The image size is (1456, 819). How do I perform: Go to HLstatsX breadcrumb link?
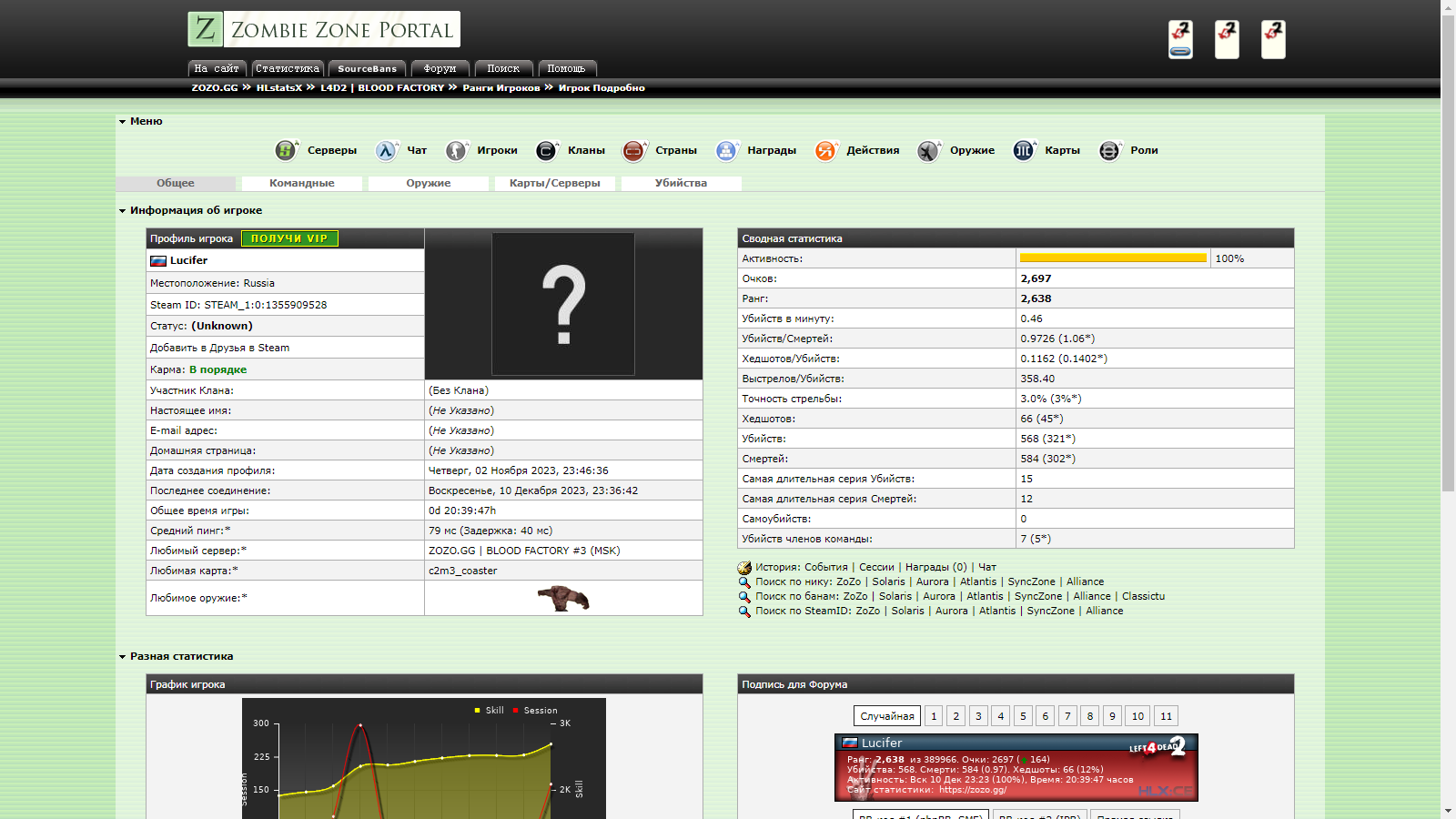pyautogui.click(x=279, y=88)
